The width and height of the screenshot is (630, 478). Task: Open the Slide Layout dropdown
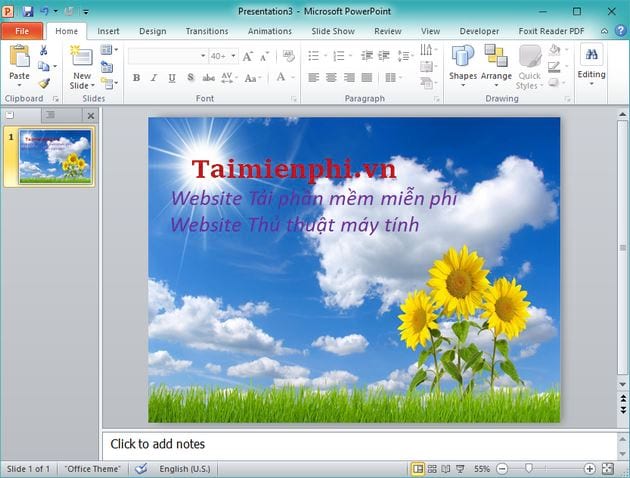pos(109,50)
